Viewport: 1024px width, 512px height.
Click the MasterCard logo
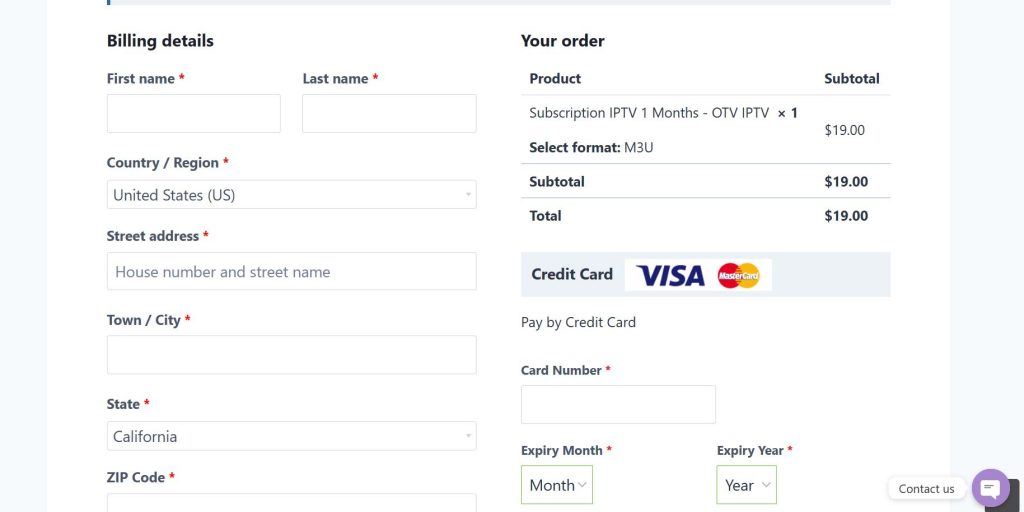[738, 275]
